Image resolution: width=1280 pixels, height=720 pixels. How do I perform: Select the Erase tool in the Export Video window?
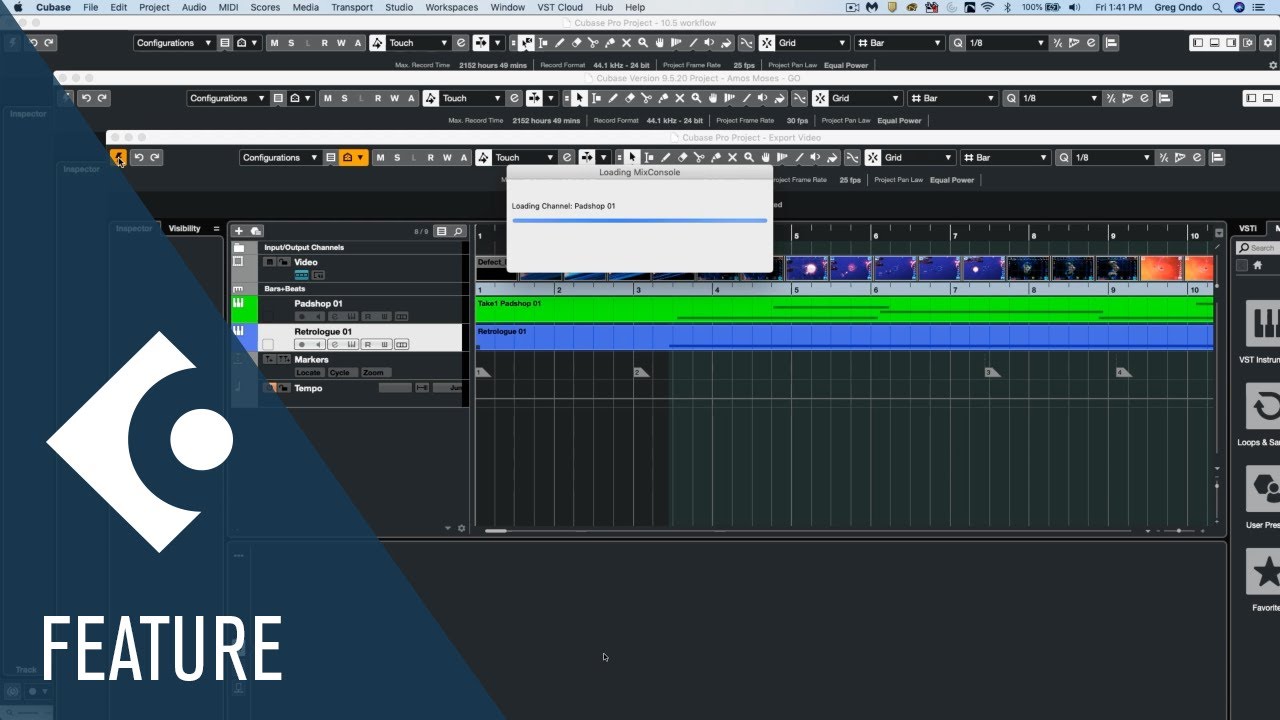point(683,157)
